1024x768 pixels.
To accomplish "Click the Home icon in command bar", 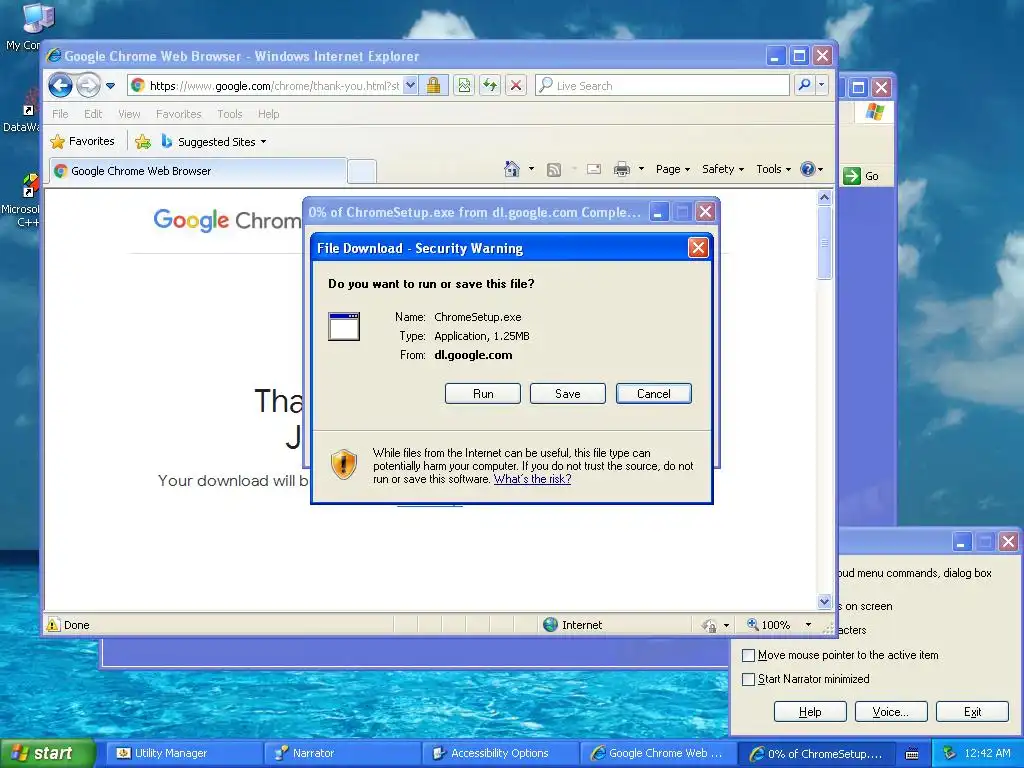I will click(x=512, y=169).
